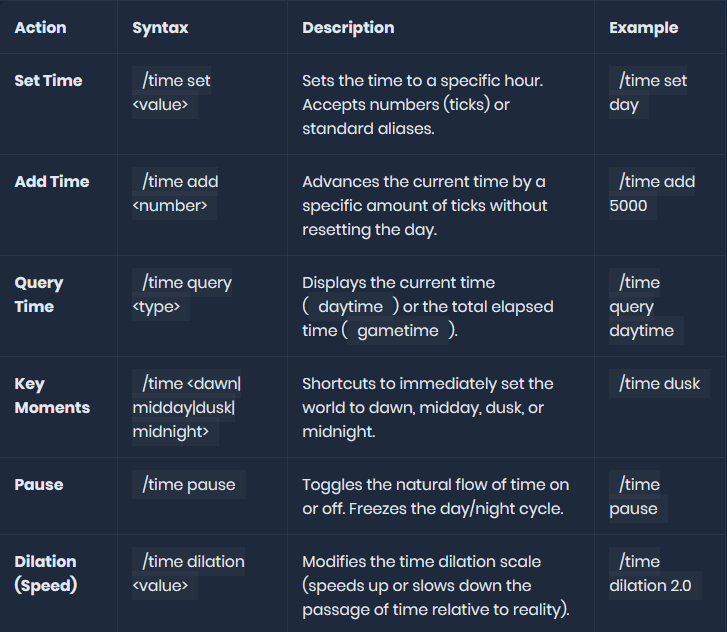Select the /time add <number> syntax code
The width and height of the screenshot is (727, 632).
pyautogui.click(x=175, y=194)
